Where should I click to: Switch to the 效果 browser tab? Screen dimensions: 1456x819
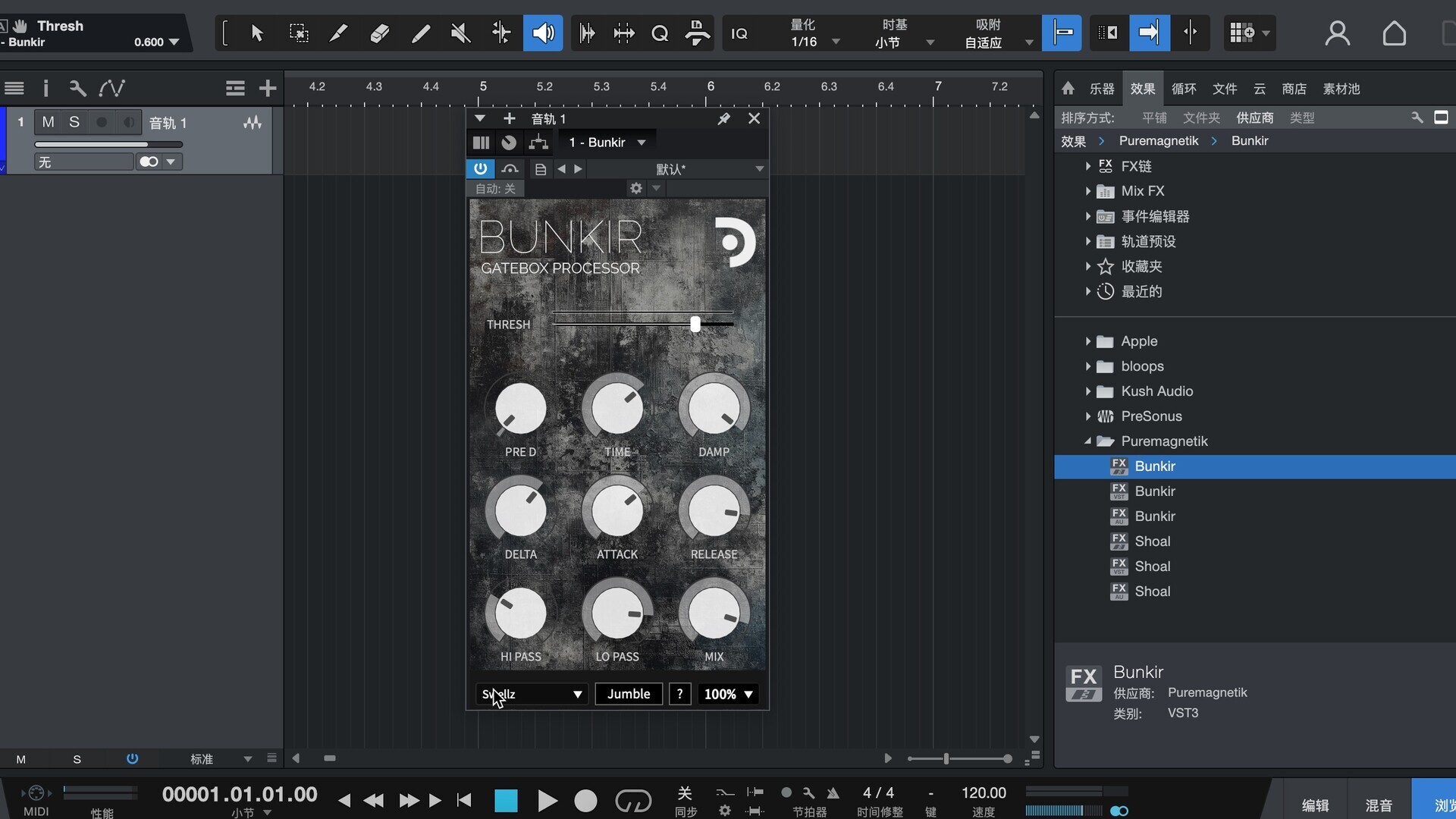[x=1143, y=89]
